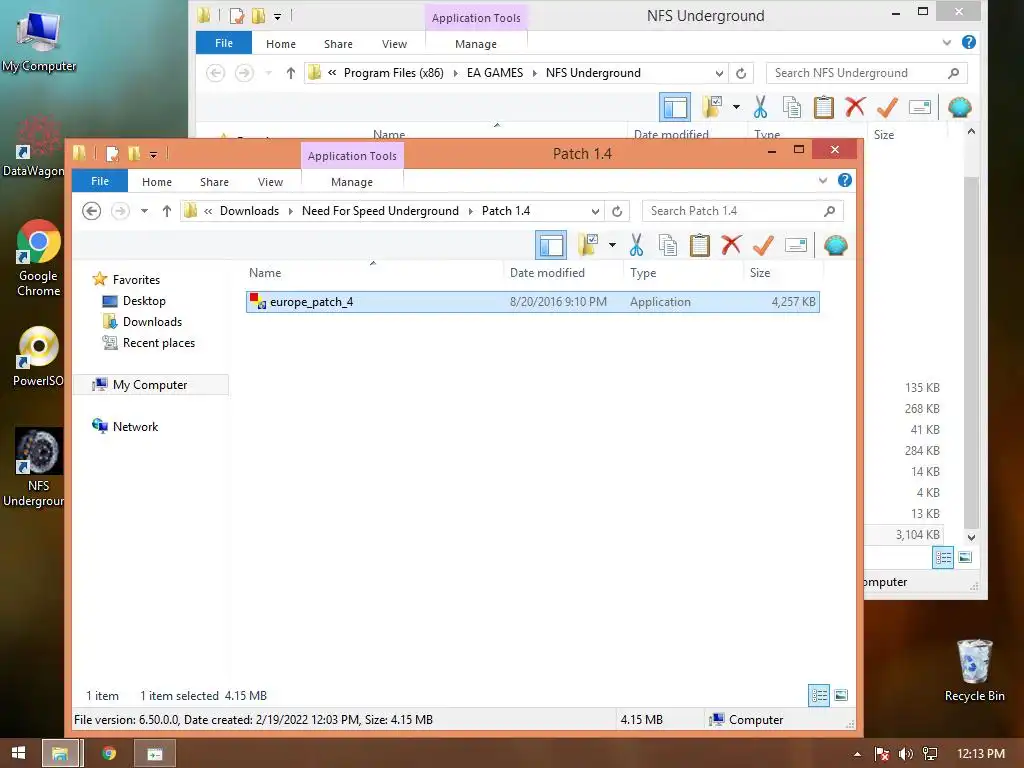Open File menu in Patch 1.4 window
Viewport: 1024px width, 768px height.
coord(100,181)
